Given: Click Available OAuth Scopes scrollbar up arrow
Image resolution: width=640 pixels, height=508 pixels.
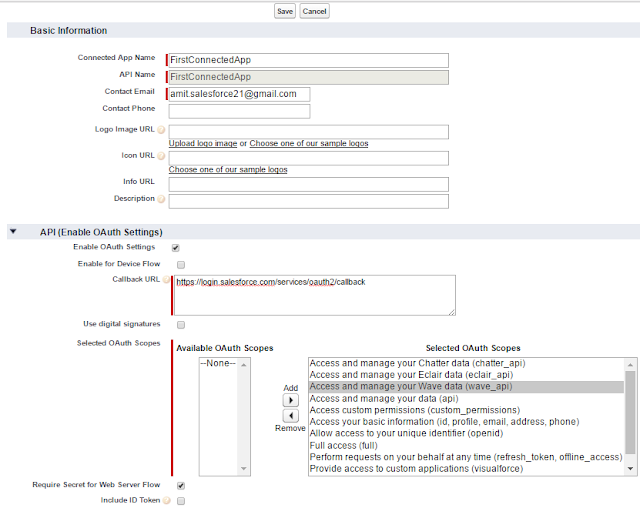Looking at the screenshot, I should pos(244,364).
